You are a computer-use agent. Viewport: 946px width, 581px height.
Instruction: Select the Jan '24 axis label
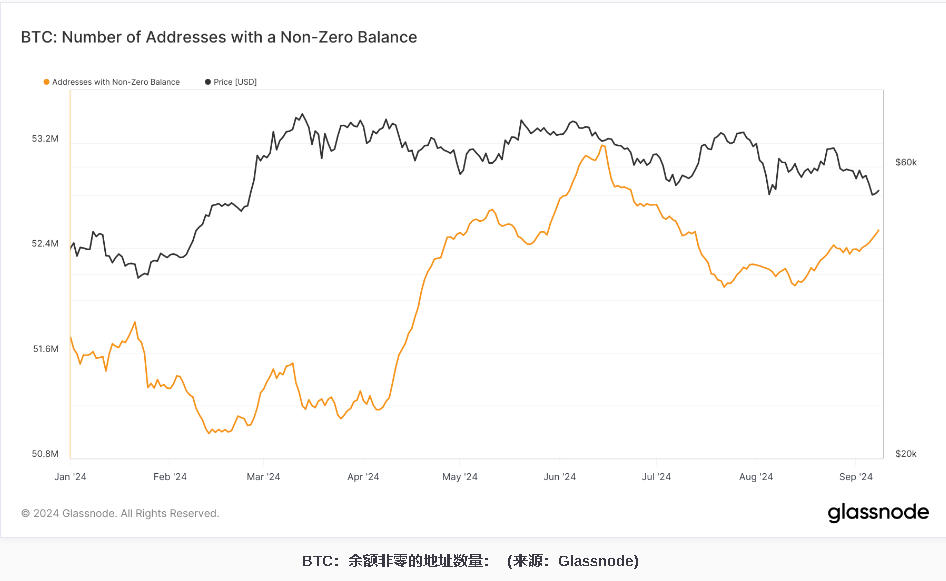(x=70, y=477)
